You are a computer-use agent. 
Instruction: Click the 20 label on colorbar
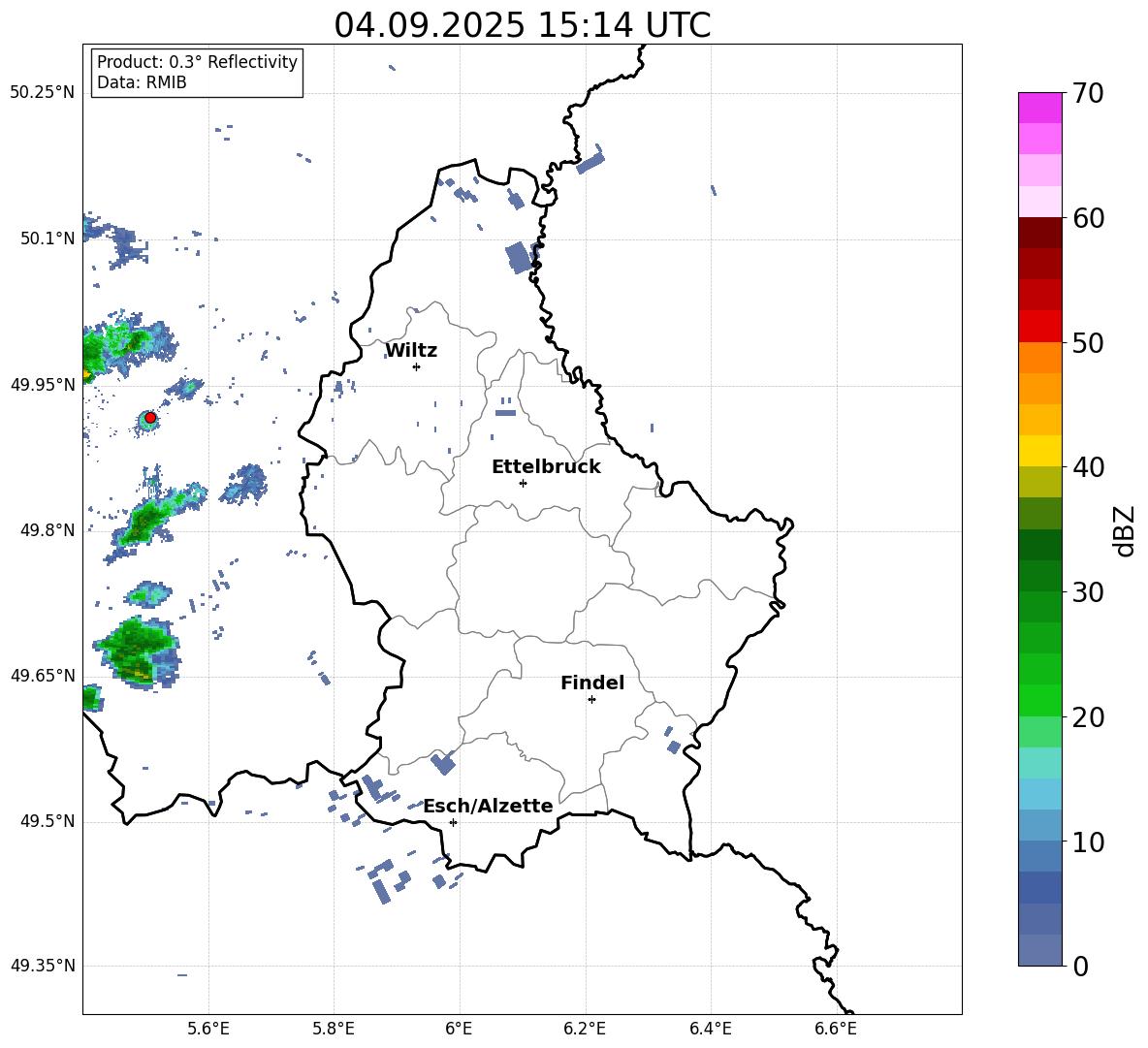1088,717
